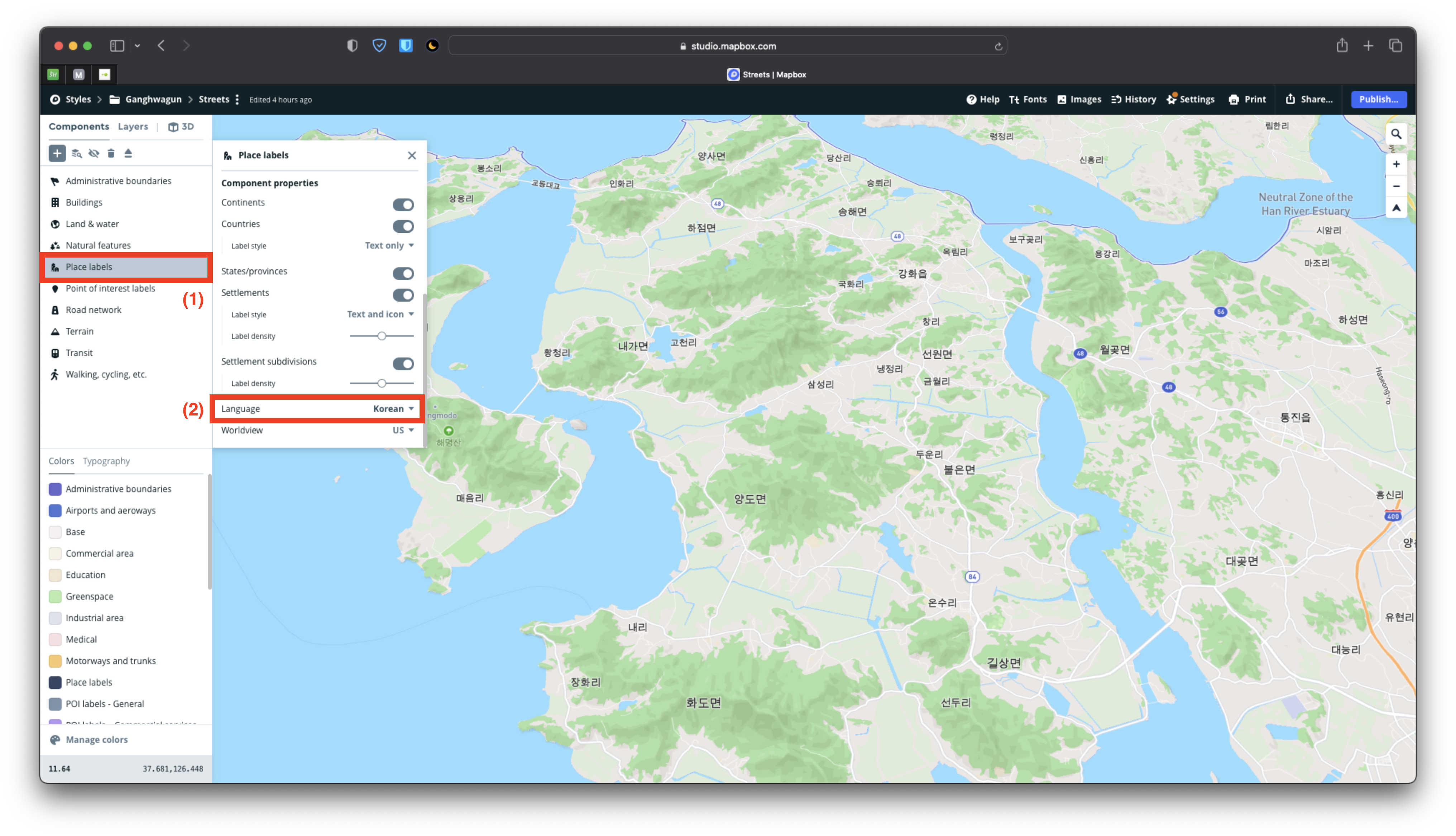Show browser tab overview icon
1456x836 pixels.
coord(1395,45)
